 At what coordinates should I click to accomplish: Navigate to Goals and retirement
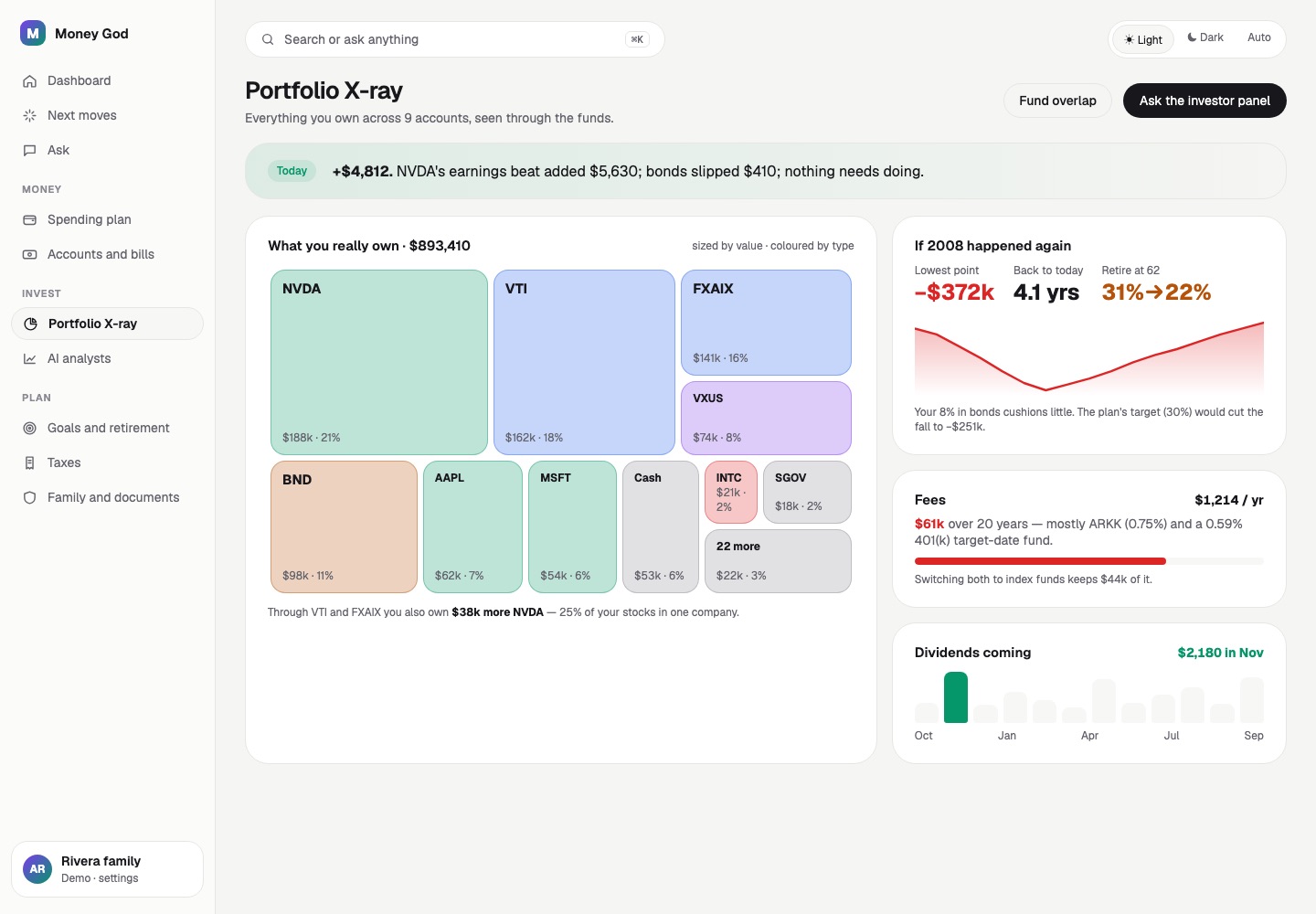[x=107, y=428]
